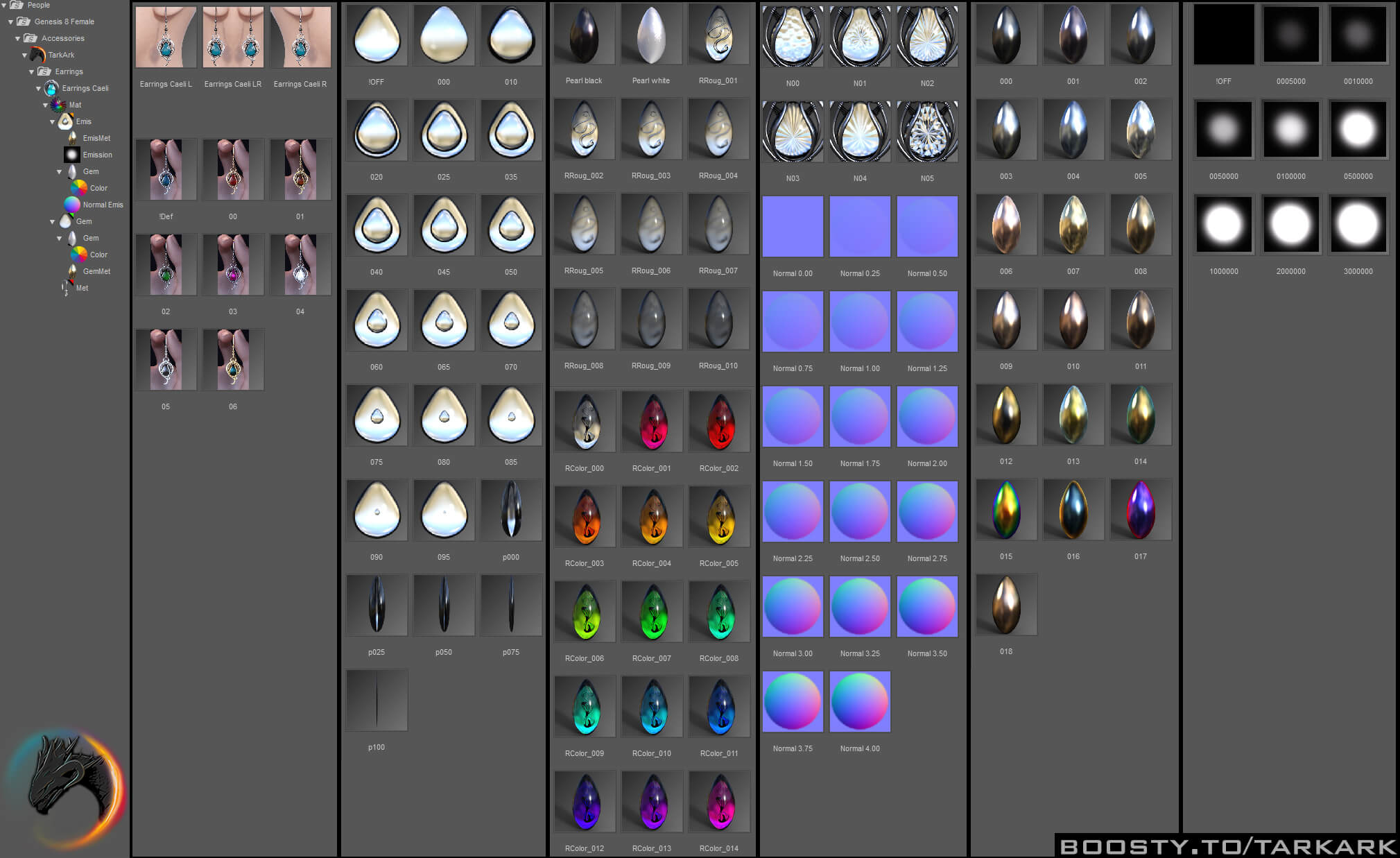The width and height of the screenshot is (1400, 858).
Task: Select the Emission glow icon in tree
Action: click(x=72, y=155)
